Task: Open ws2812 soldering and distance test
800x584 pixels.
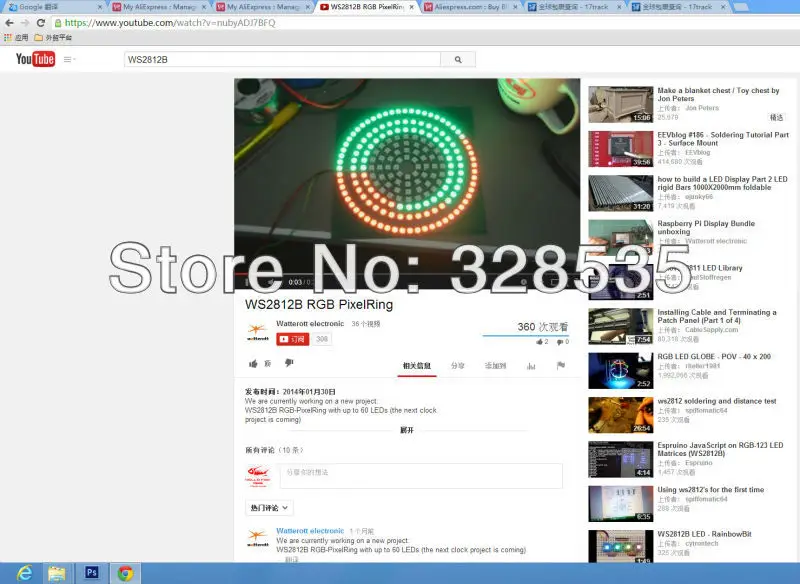Action: (x=717, y=401)
